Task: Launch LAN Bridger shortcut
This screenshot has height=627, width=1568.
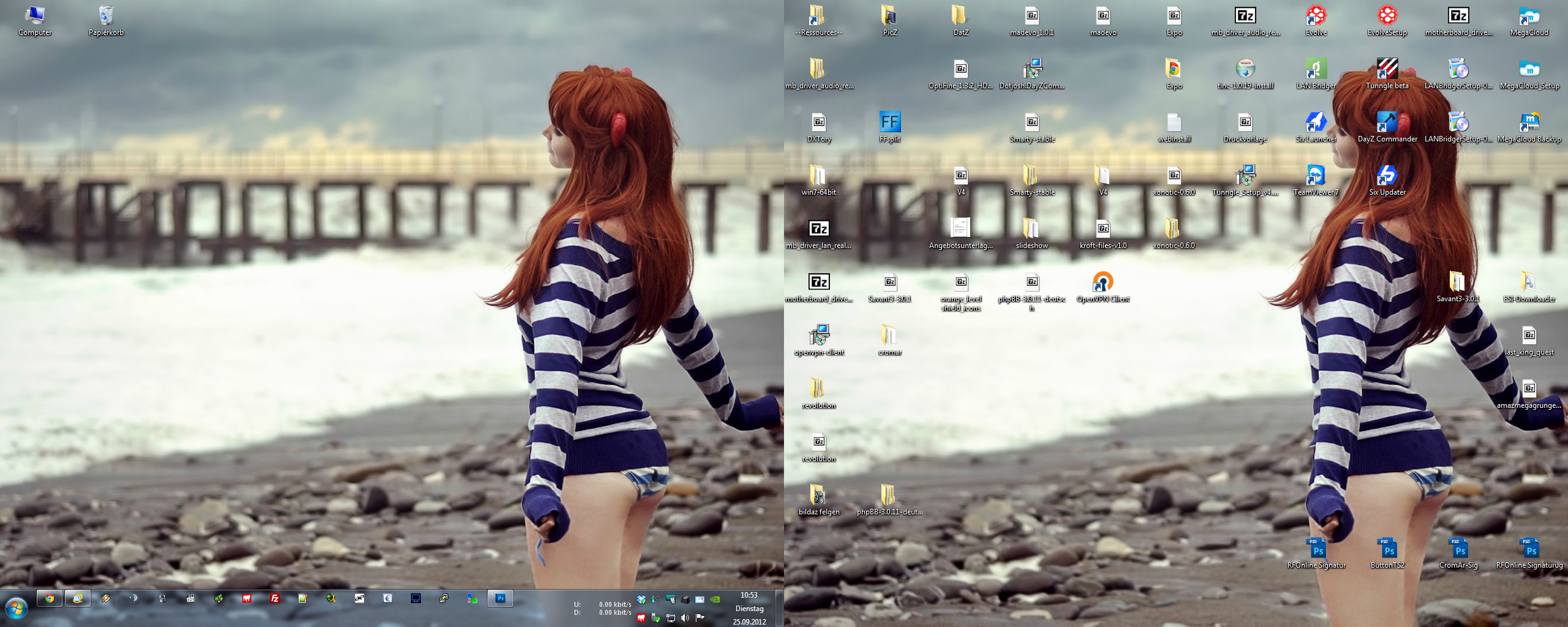Action: click(x=1316, y=74)
